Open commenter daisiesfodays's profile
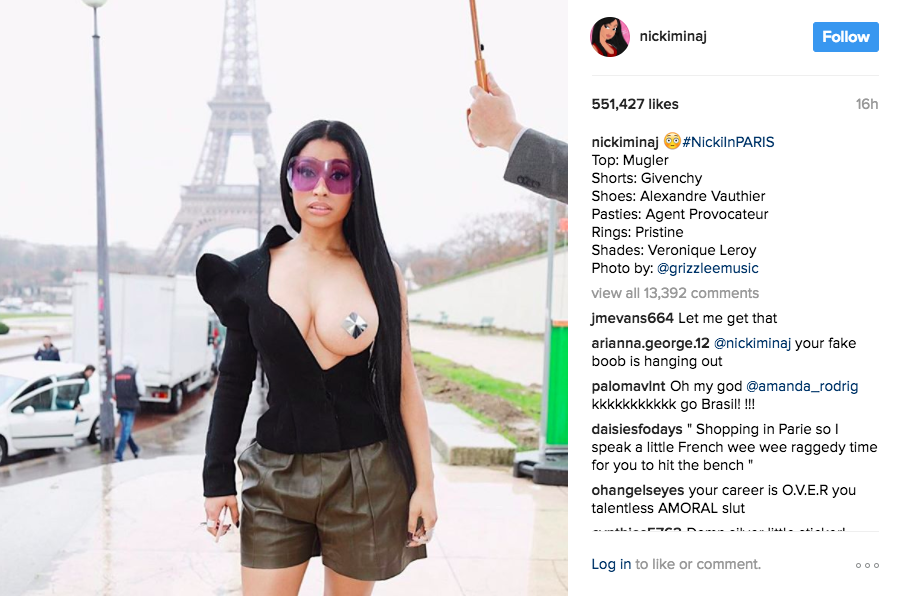Image resolution: width=899 pixels, height=596 pixels. coord(637,429)
